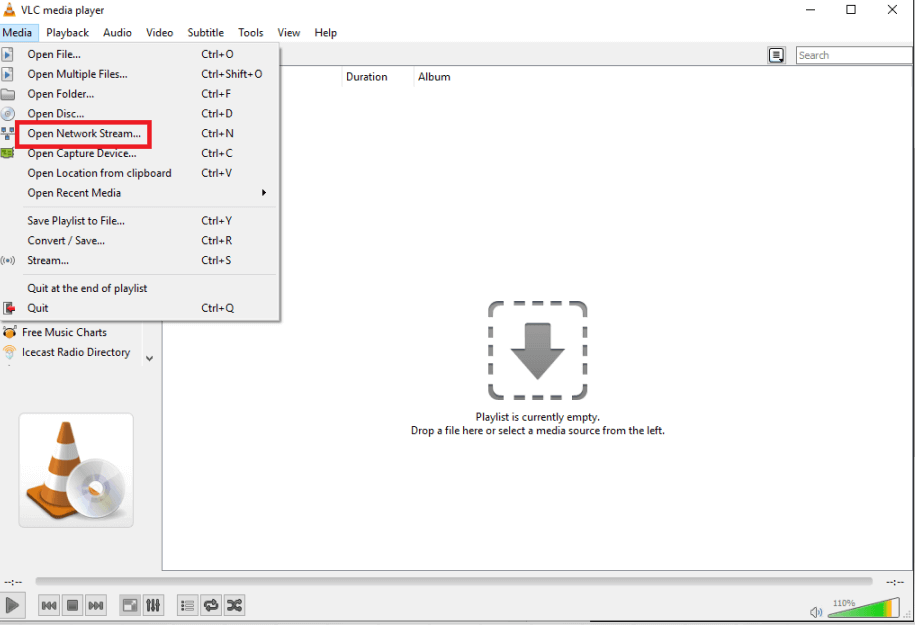915x625 pixels.
Task: Open the Playback menu
Action: 67,32
